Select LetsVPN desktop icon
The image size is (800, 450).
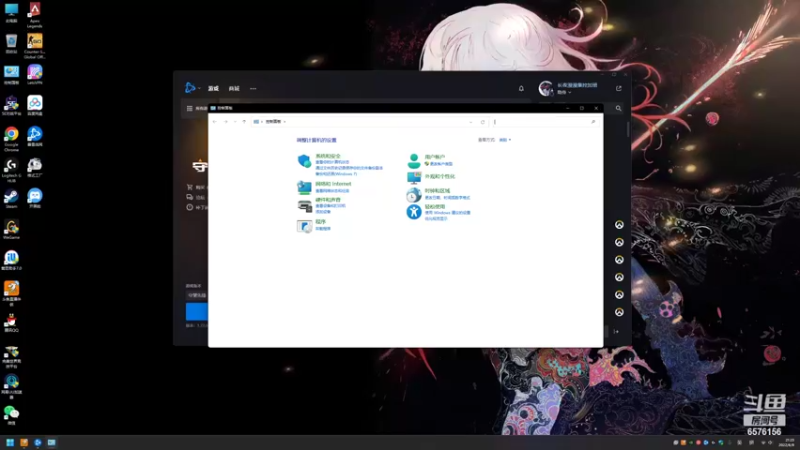35,74
